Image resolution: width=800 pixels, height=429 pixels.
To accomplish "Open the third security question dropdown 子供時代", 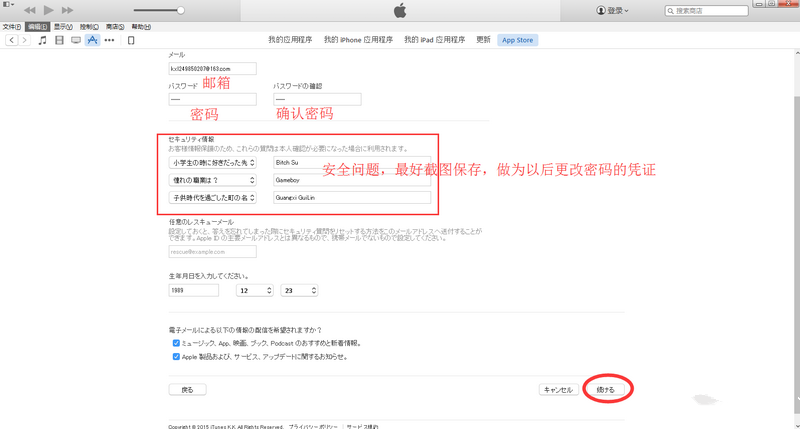I will pyautogui.click(x=212, y=197).
